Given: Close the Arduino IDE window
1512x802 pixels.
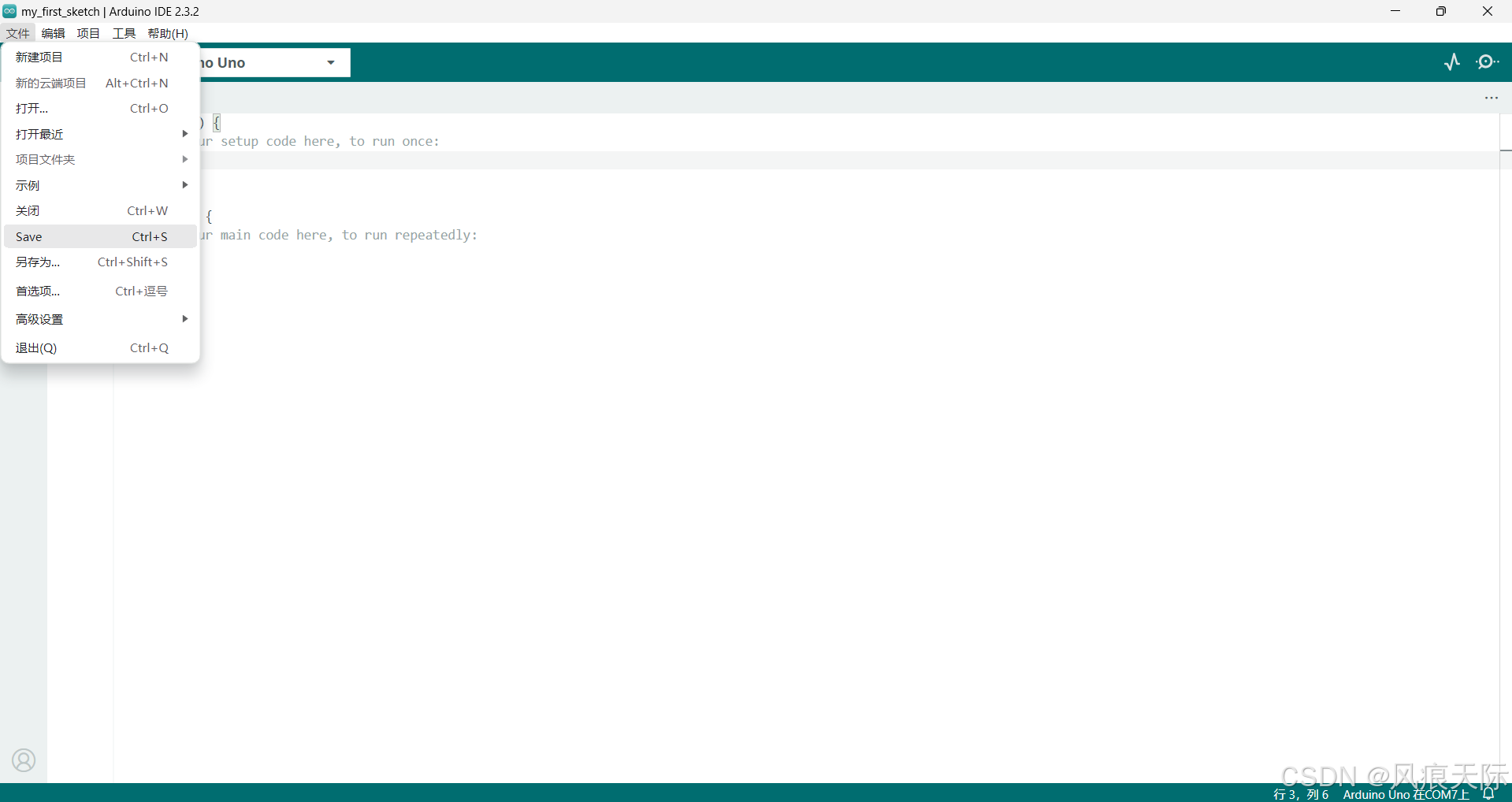Looking at the screenshot, I should pos(1488,11).
